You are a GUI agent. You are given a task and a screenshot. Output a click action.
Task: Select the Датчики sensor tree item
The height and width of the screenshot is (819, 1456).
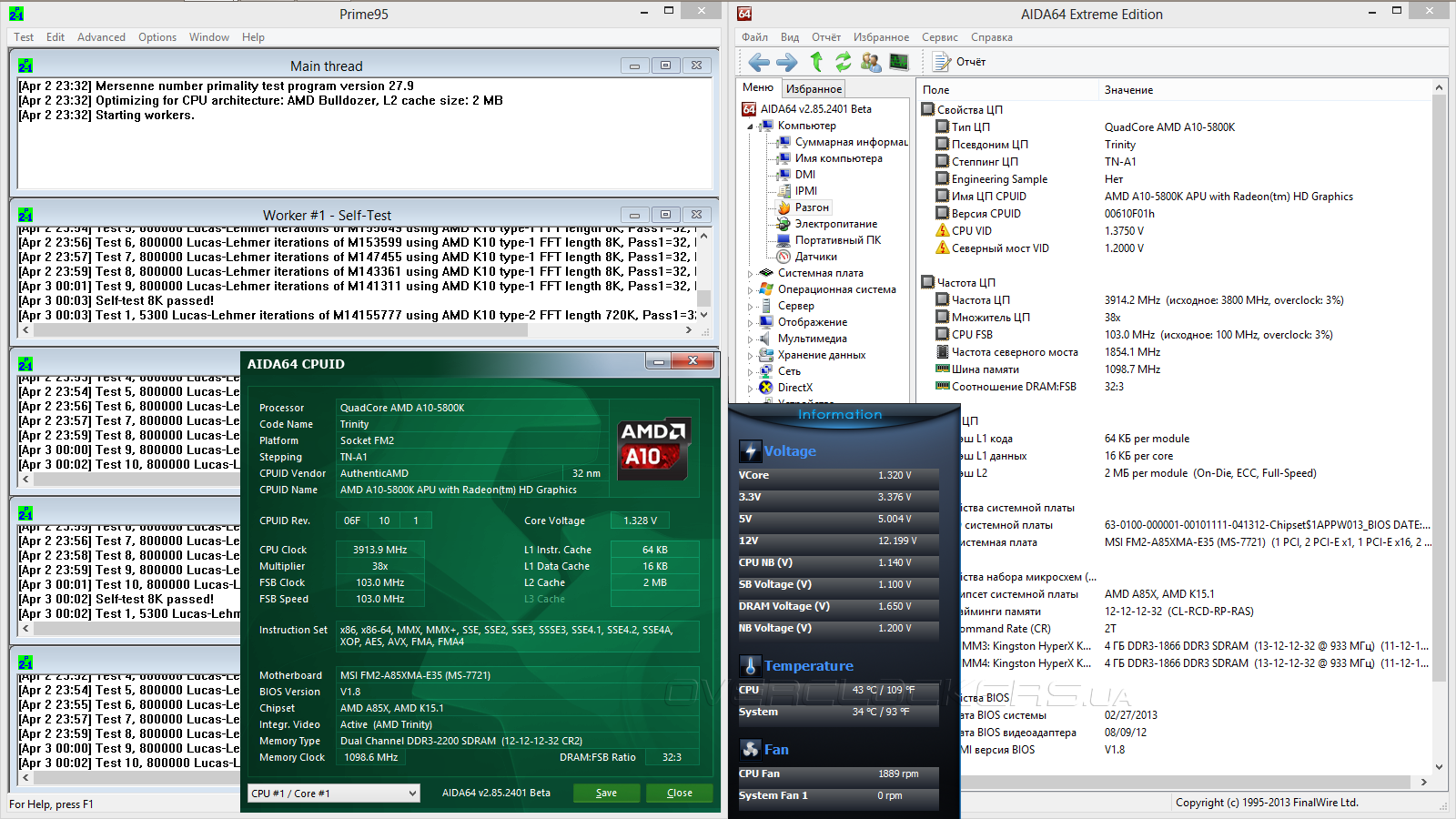tap(815, 257)
